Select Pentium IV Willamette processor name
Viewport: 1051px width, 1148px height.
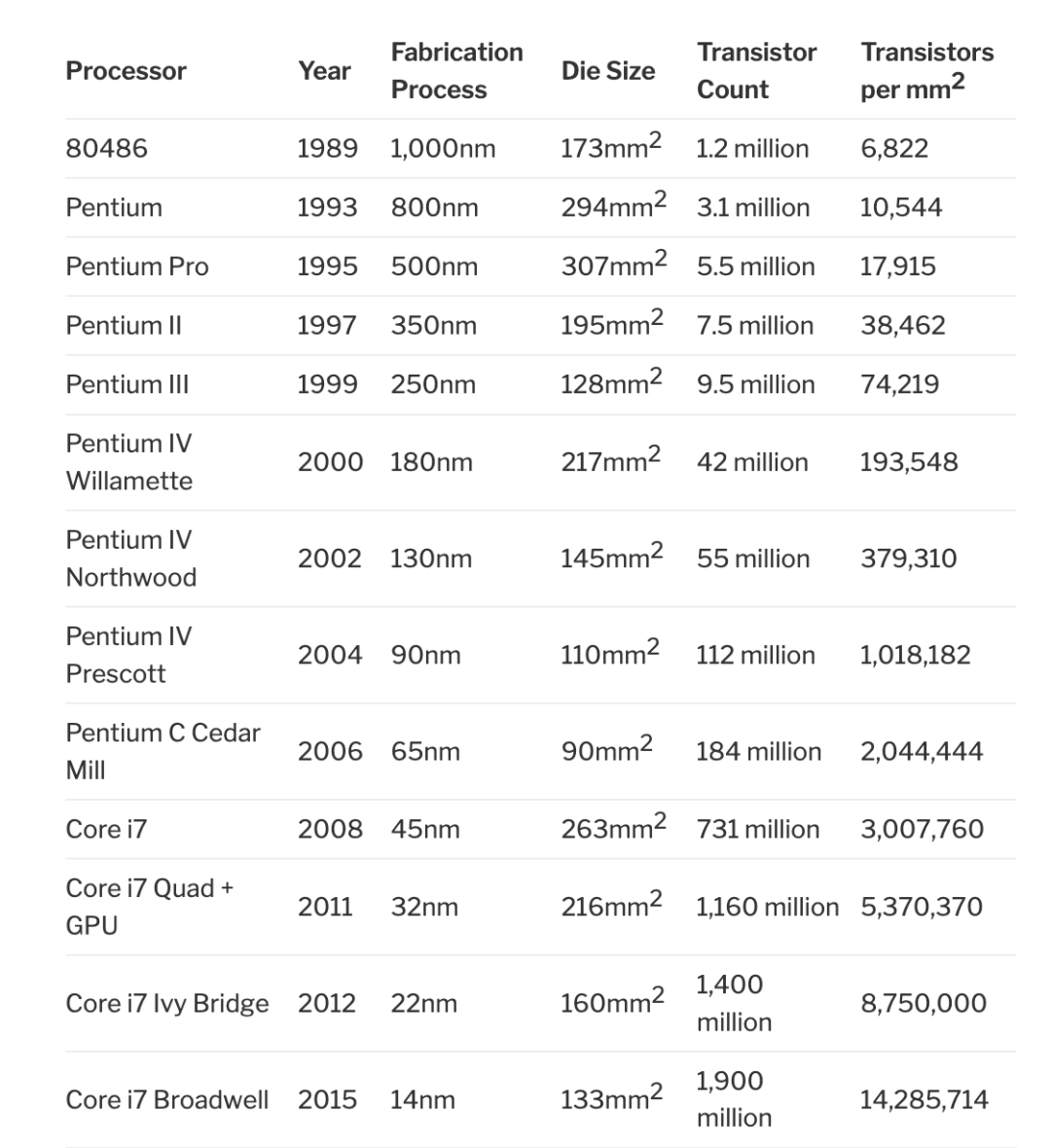[x=128, y=462]
